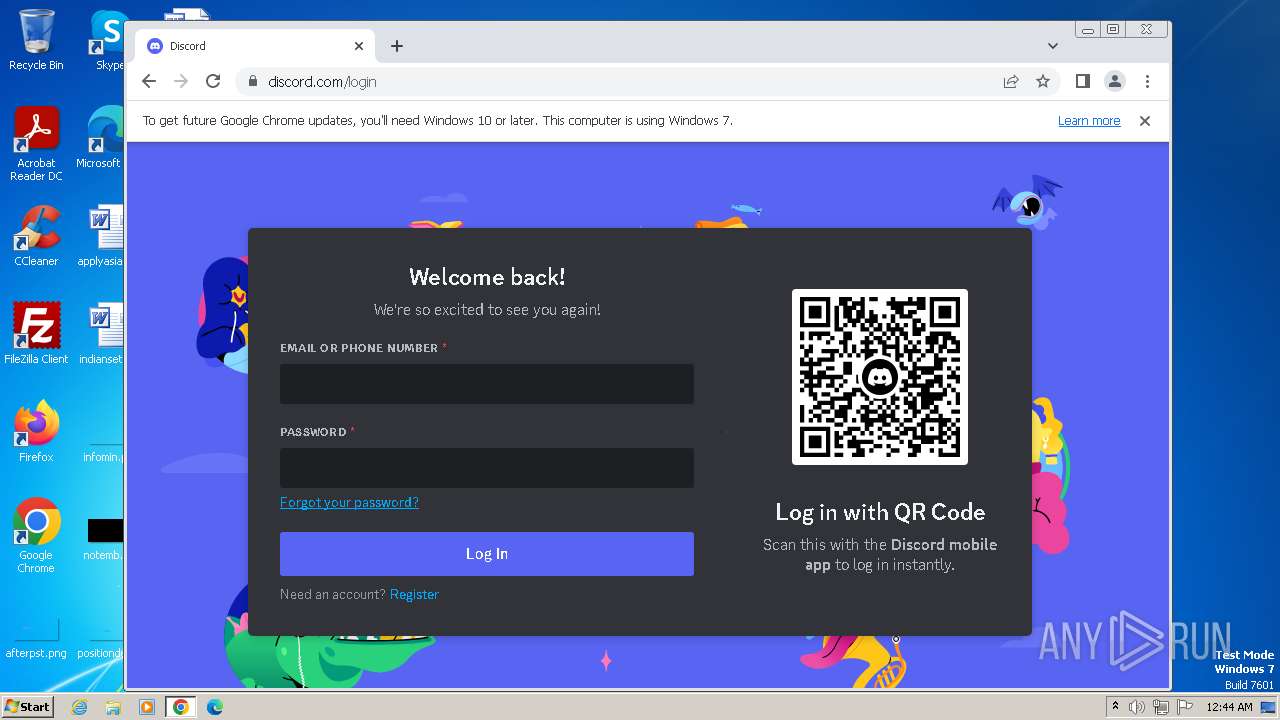Open Chrome's side panel icon
This screenshot has height=720, width=1280.
[1083, 82]
